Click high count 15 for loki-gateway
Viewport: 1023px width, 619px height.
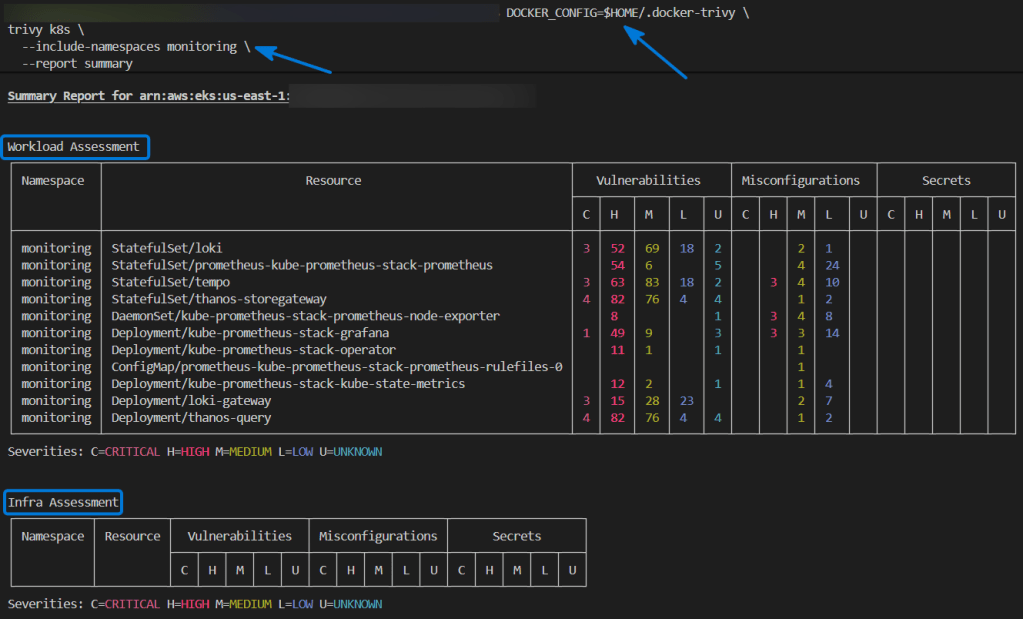click(617, 401)
